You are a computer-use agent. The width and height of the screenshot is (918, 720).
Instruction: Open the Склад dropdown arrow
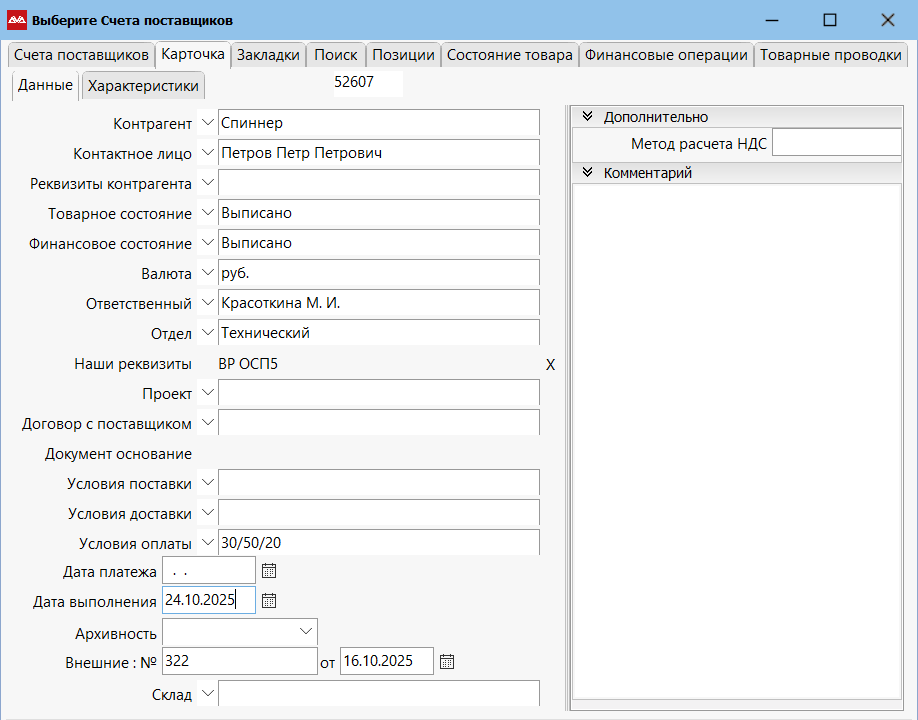(207, 693)
